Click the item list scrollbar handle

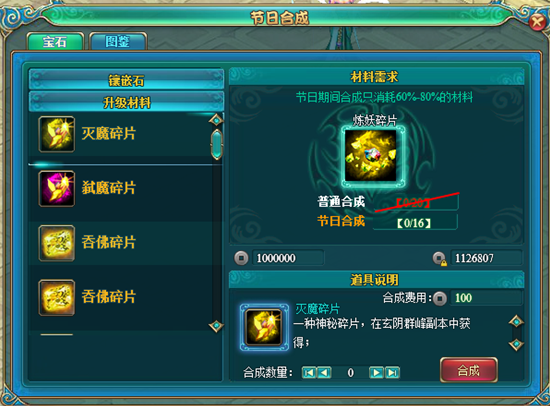pyautogui.click(x=216, y=144)
